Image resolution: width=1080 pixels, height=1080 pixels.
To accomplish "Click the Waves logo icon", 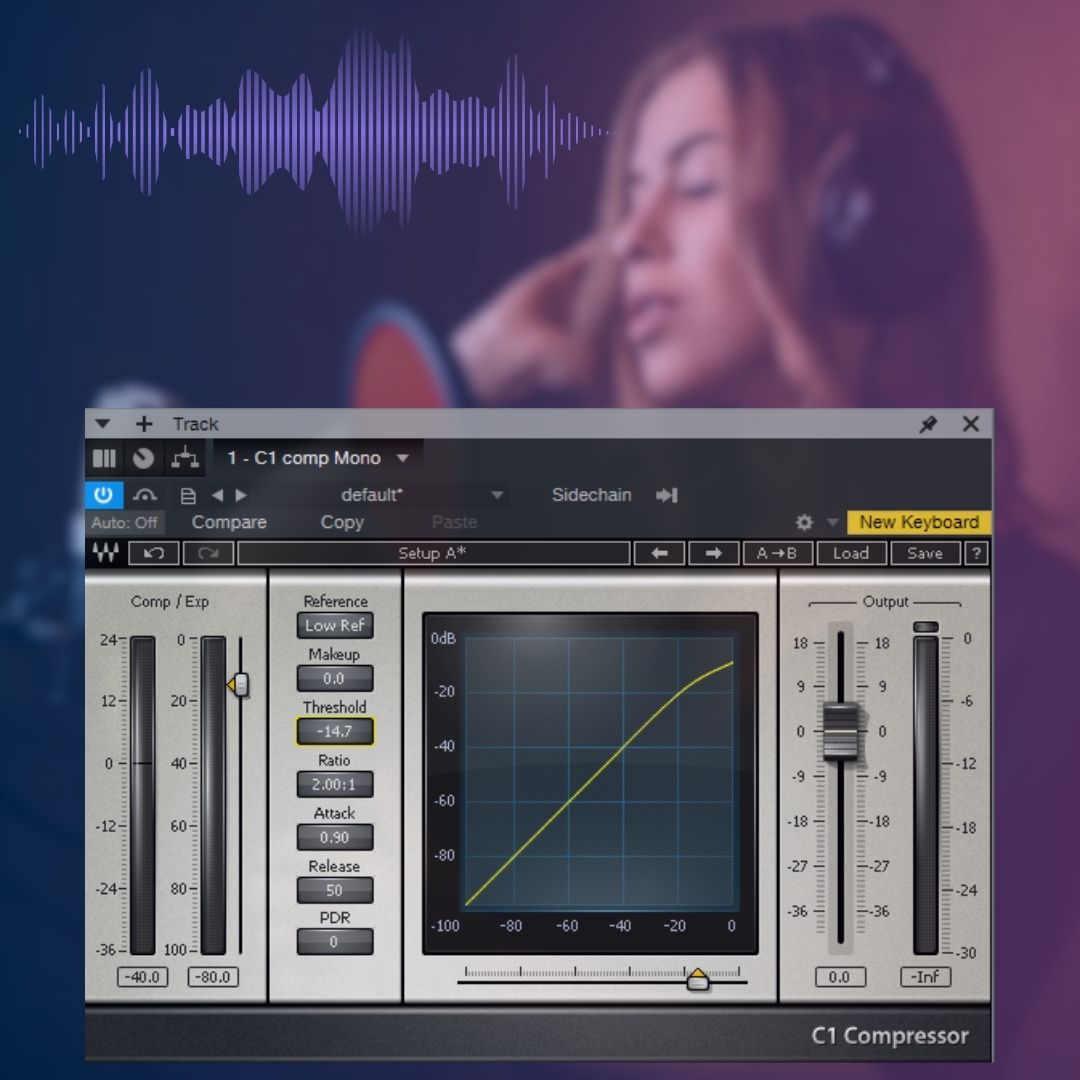I will point(105,553).
